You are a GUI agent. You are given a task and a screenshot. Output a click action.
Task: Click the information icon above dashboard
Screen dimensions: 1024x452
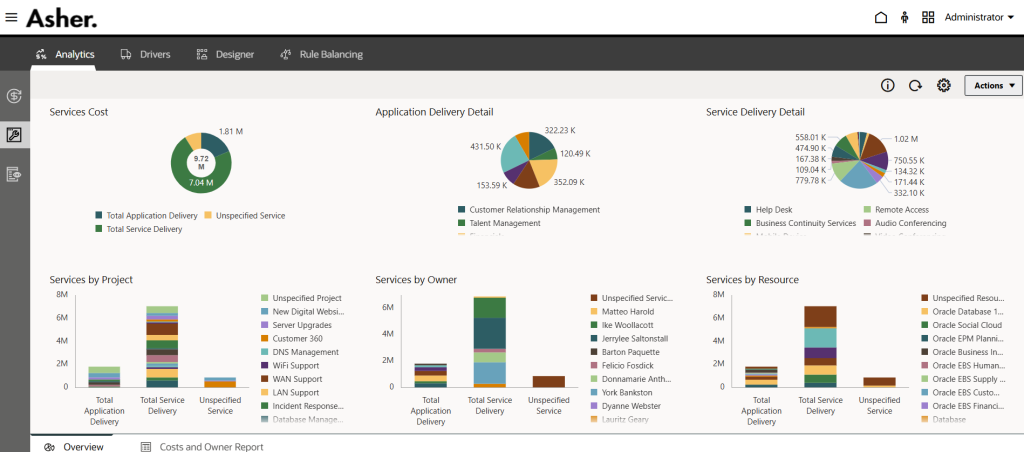[887, 86]
